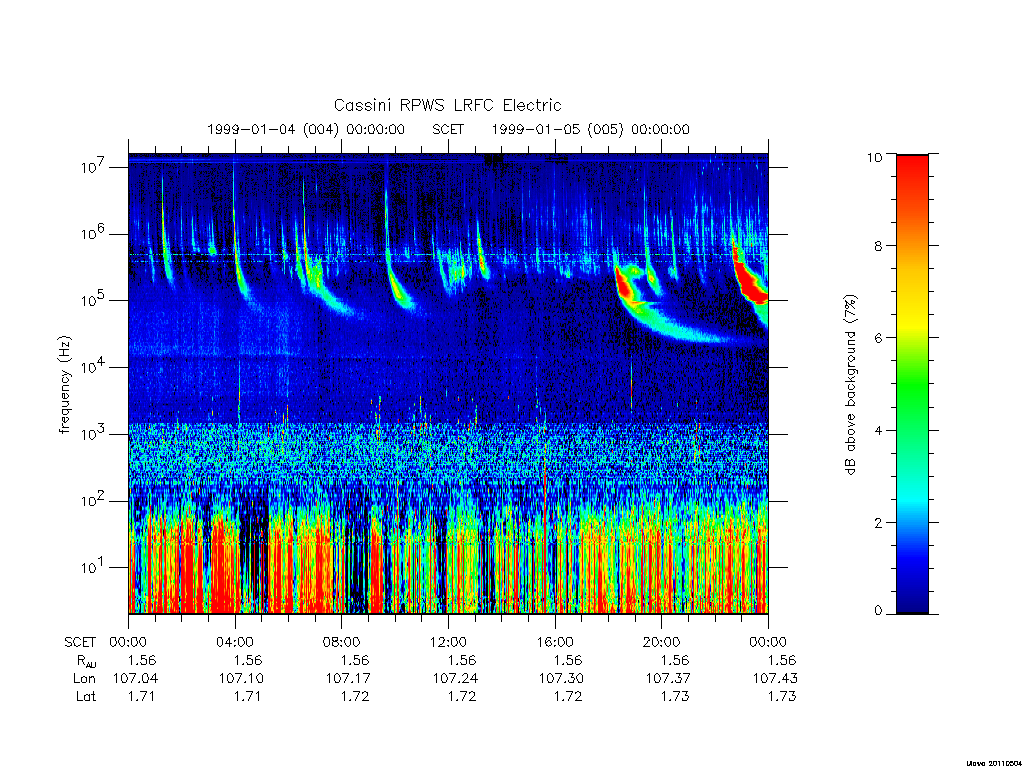Select longitude value '107.24'
Screen dimensions: 1024x768
[455, 679]
